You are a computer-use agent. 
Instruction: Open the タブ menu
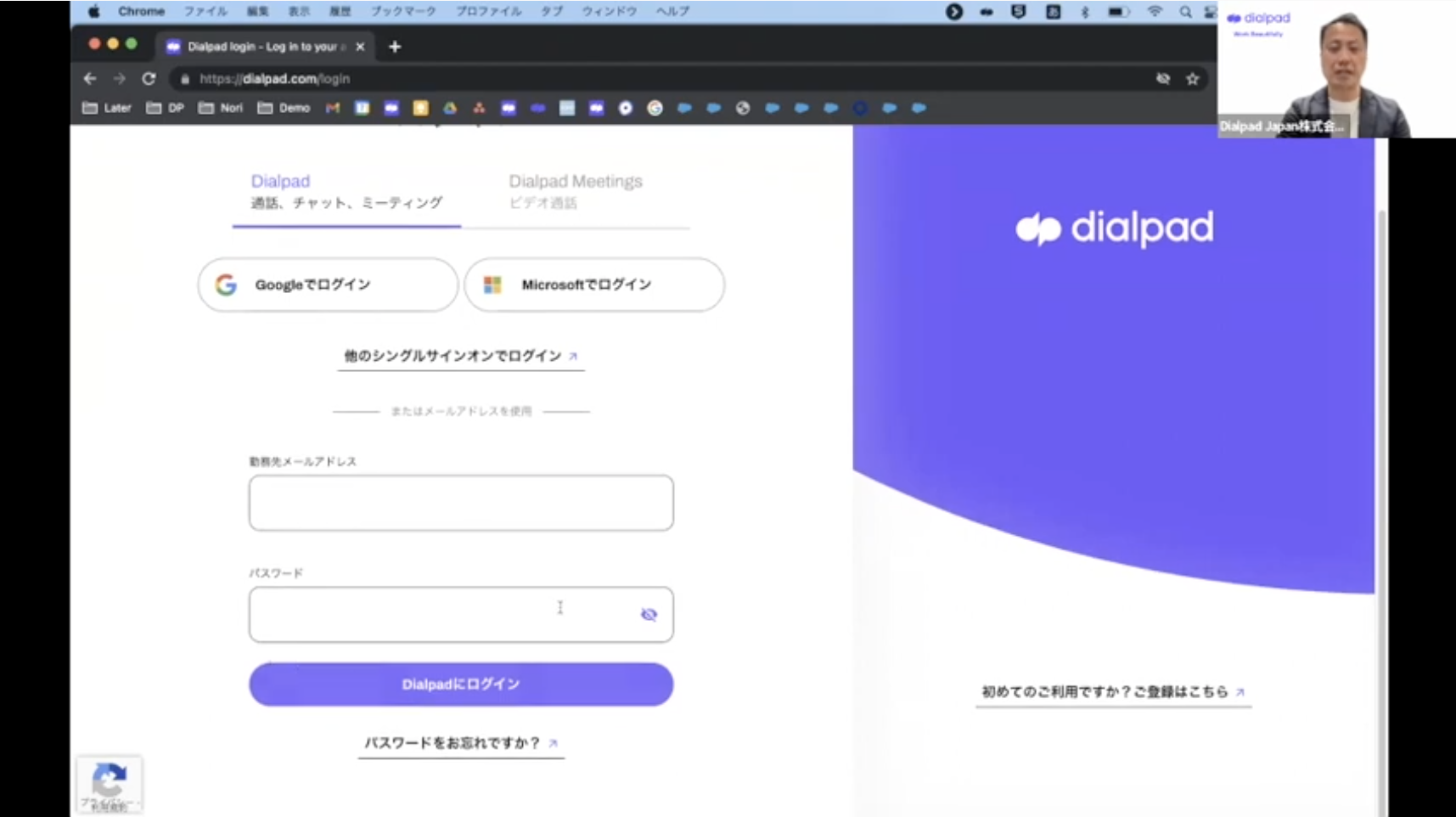(x=552, y=11)
